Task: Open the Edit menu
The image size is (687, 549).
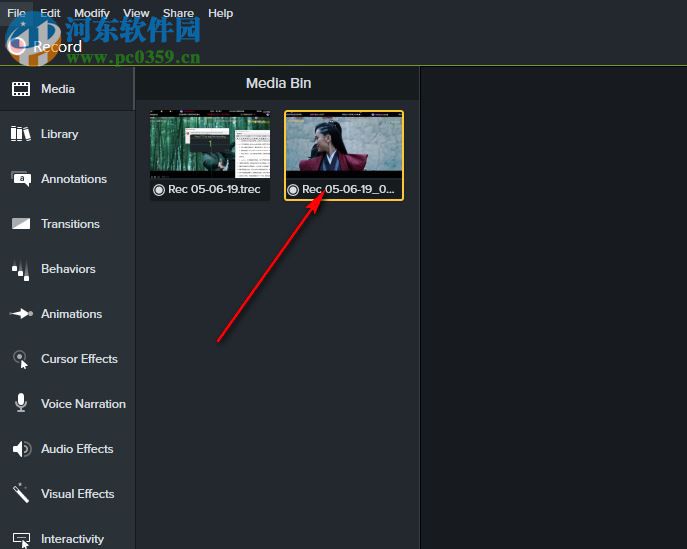Action: pyautogui.click(x=50, y=13)
